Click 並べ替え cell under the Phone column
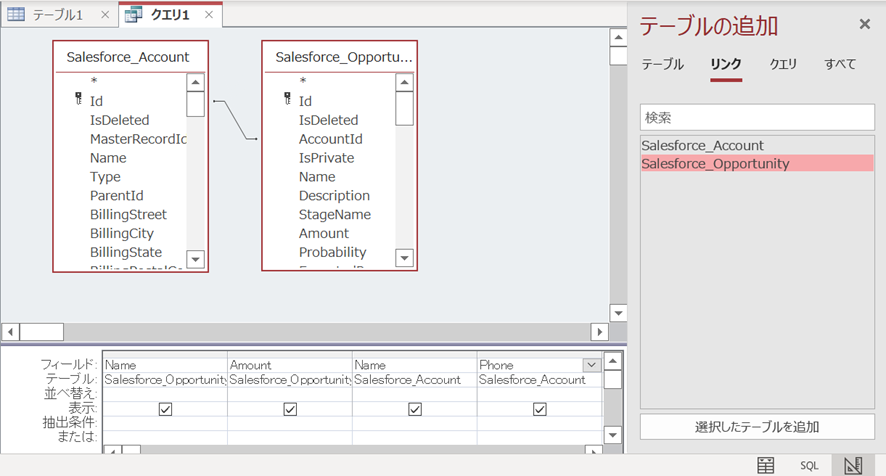 [540, 394]
